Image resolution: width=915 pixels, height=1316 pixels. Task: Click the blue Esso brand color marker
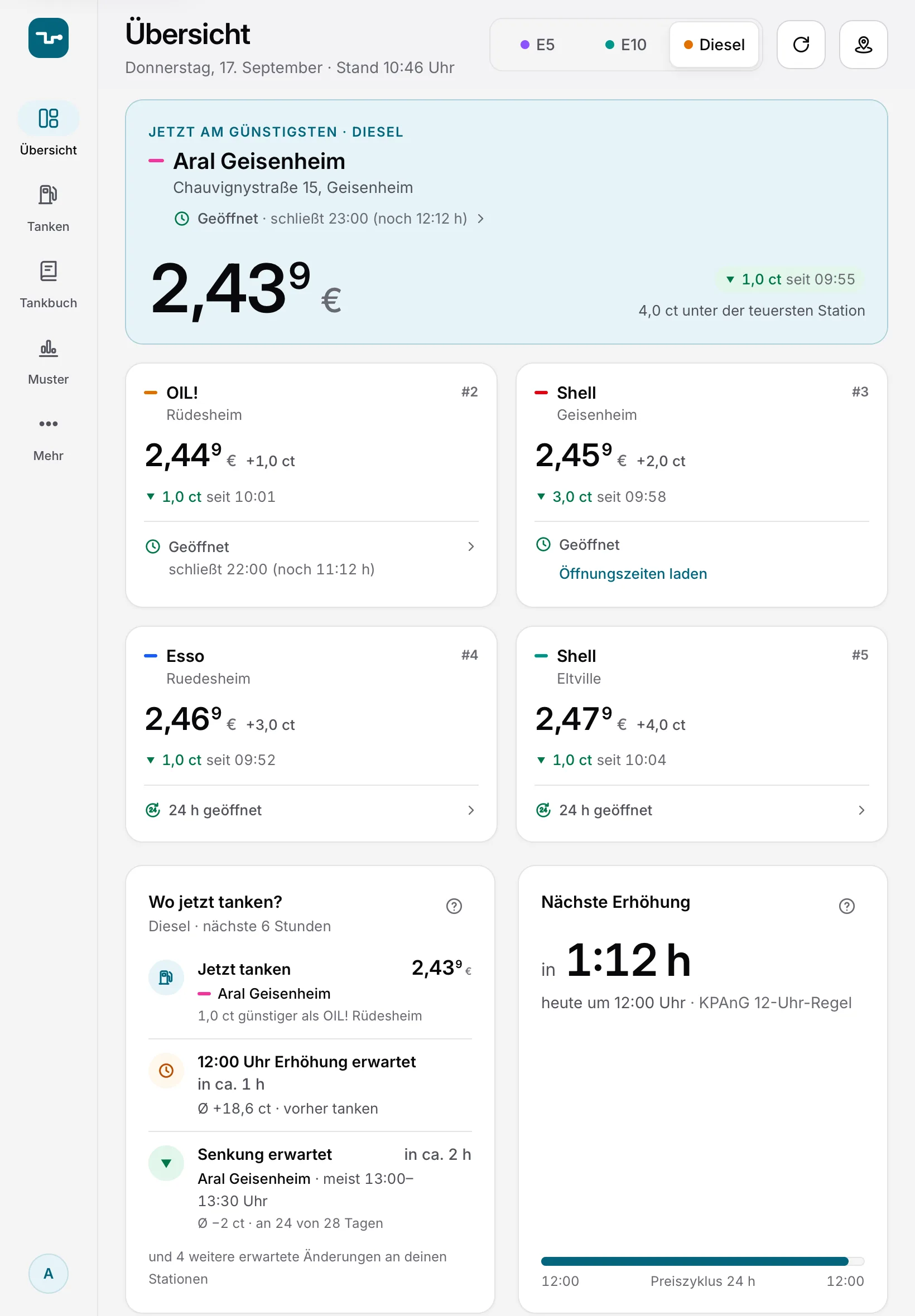(x=150, y=655)
